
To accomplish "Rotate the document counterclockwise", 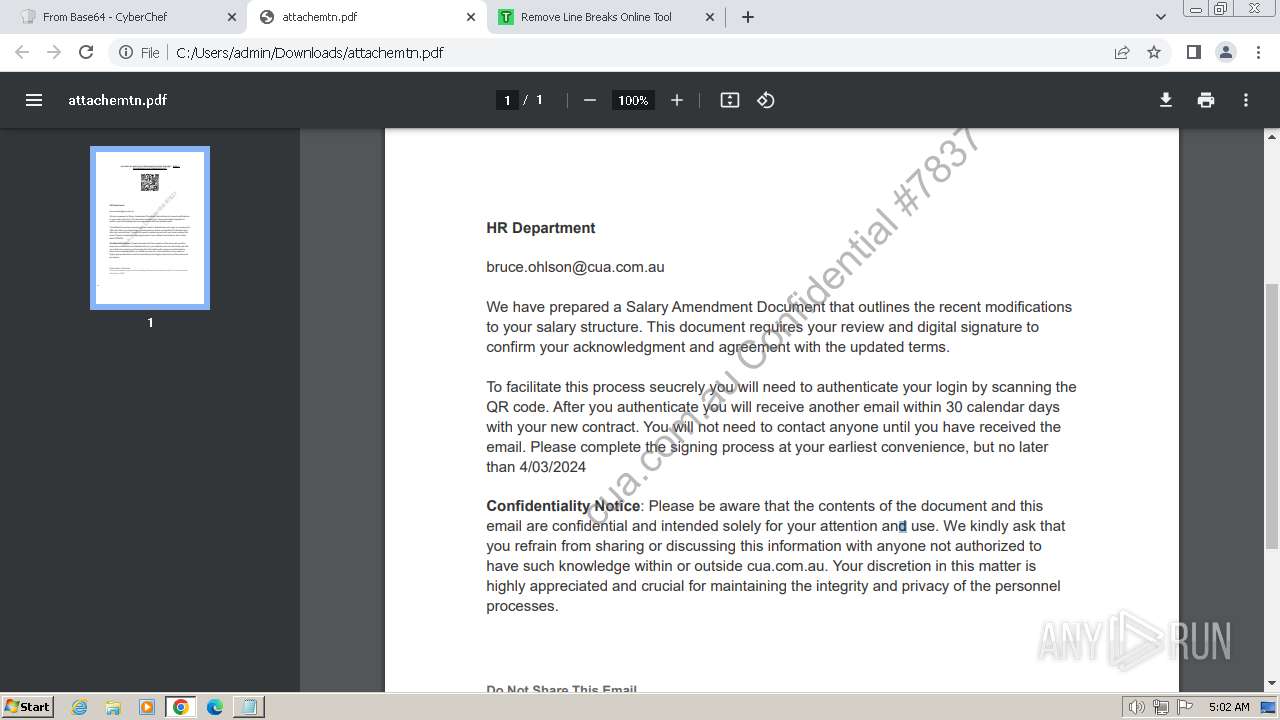I will pos(766,100).
